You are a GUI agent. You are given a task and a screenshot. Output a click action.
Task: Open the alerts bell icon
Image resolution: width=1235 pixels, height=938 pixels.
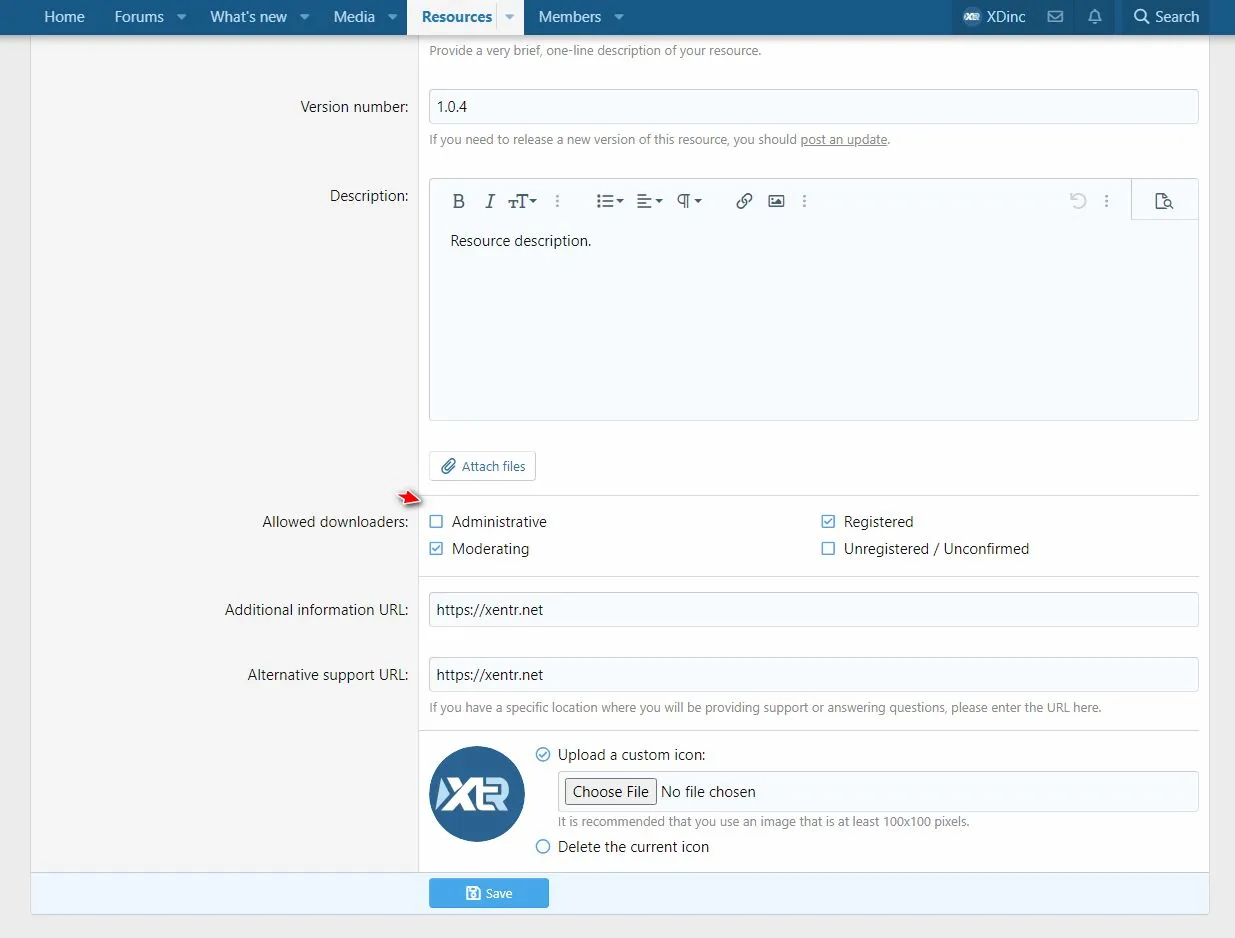[1095, 17]
